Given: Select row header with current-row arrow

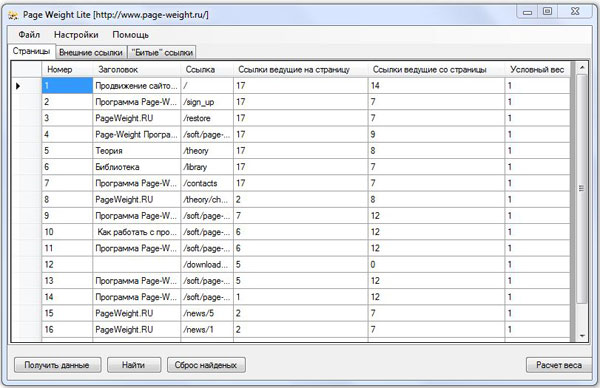Looking at the screenshot, I should (x=26, y=86).
